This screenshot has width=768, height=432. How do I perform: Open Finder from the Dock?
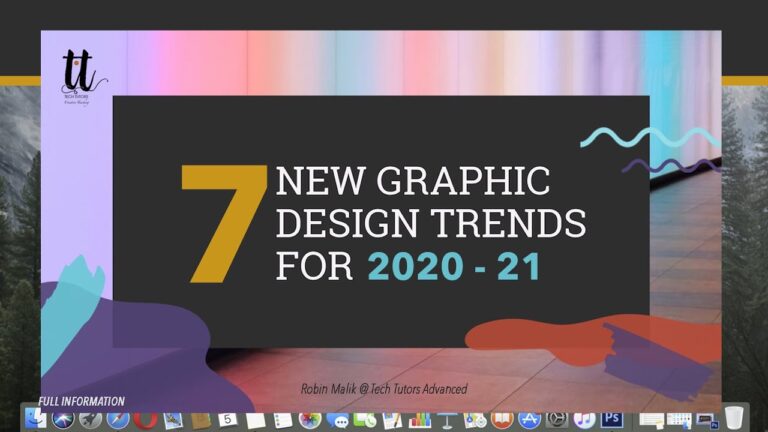pyautogui.click(x=36, y=419)
